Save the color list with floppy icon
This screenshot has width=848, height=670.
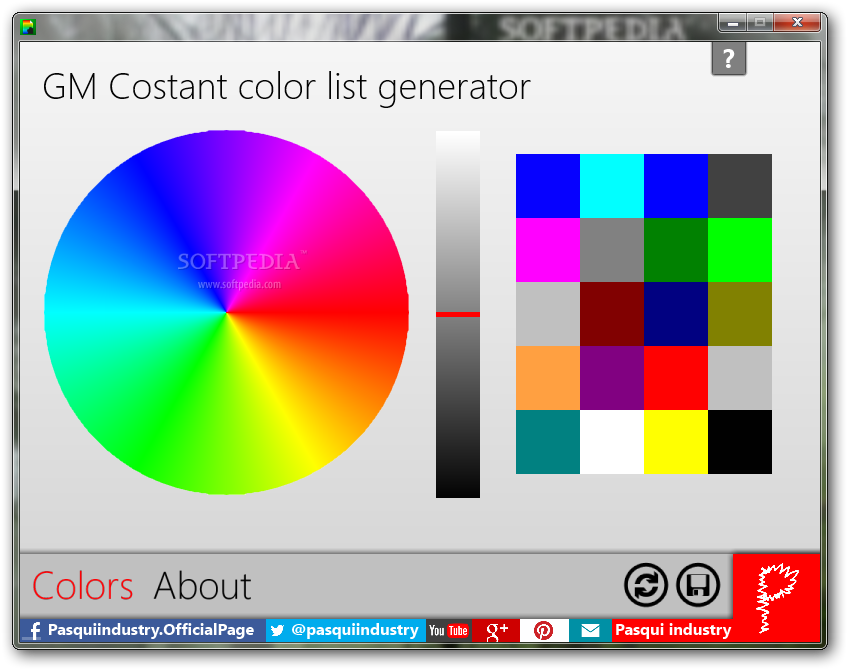698,585
